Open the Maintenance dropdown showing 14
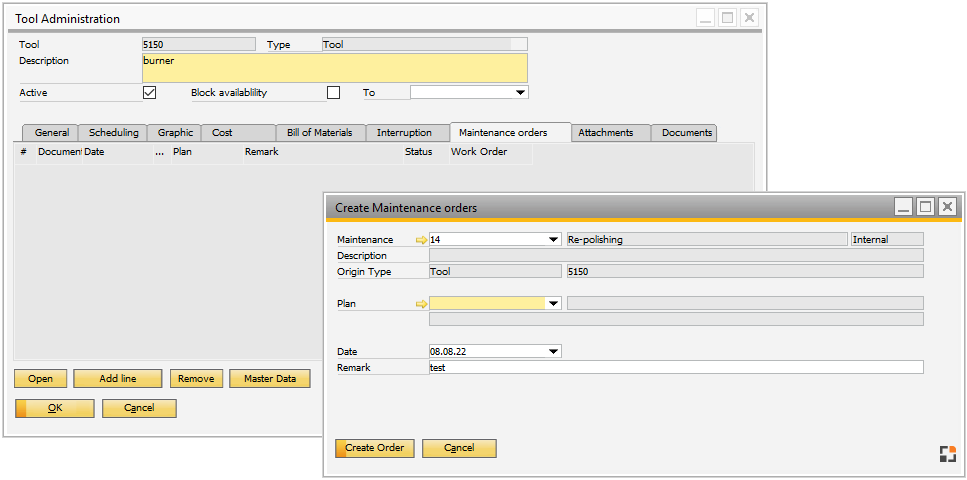This screenshot has height=480, width=967. point(554,240)
